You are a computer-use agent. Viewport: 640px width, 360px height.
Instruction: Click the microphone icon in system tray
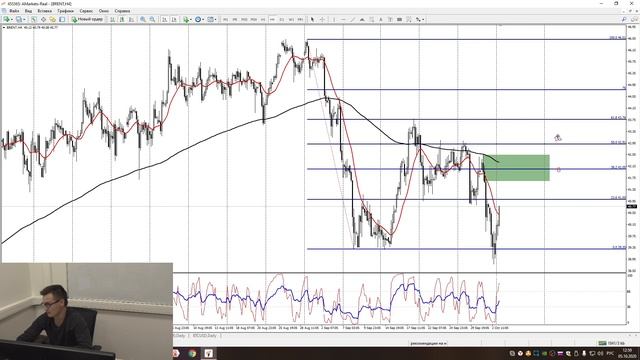pos(584,353)
